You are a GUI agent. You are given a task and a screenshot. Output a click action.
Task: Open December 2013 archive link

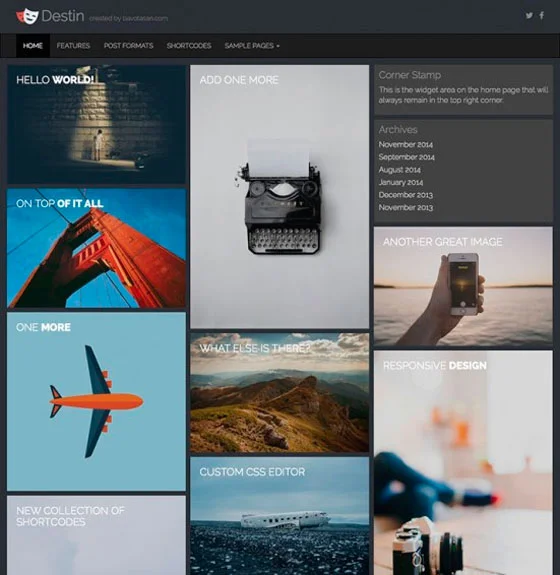point(406,195)
